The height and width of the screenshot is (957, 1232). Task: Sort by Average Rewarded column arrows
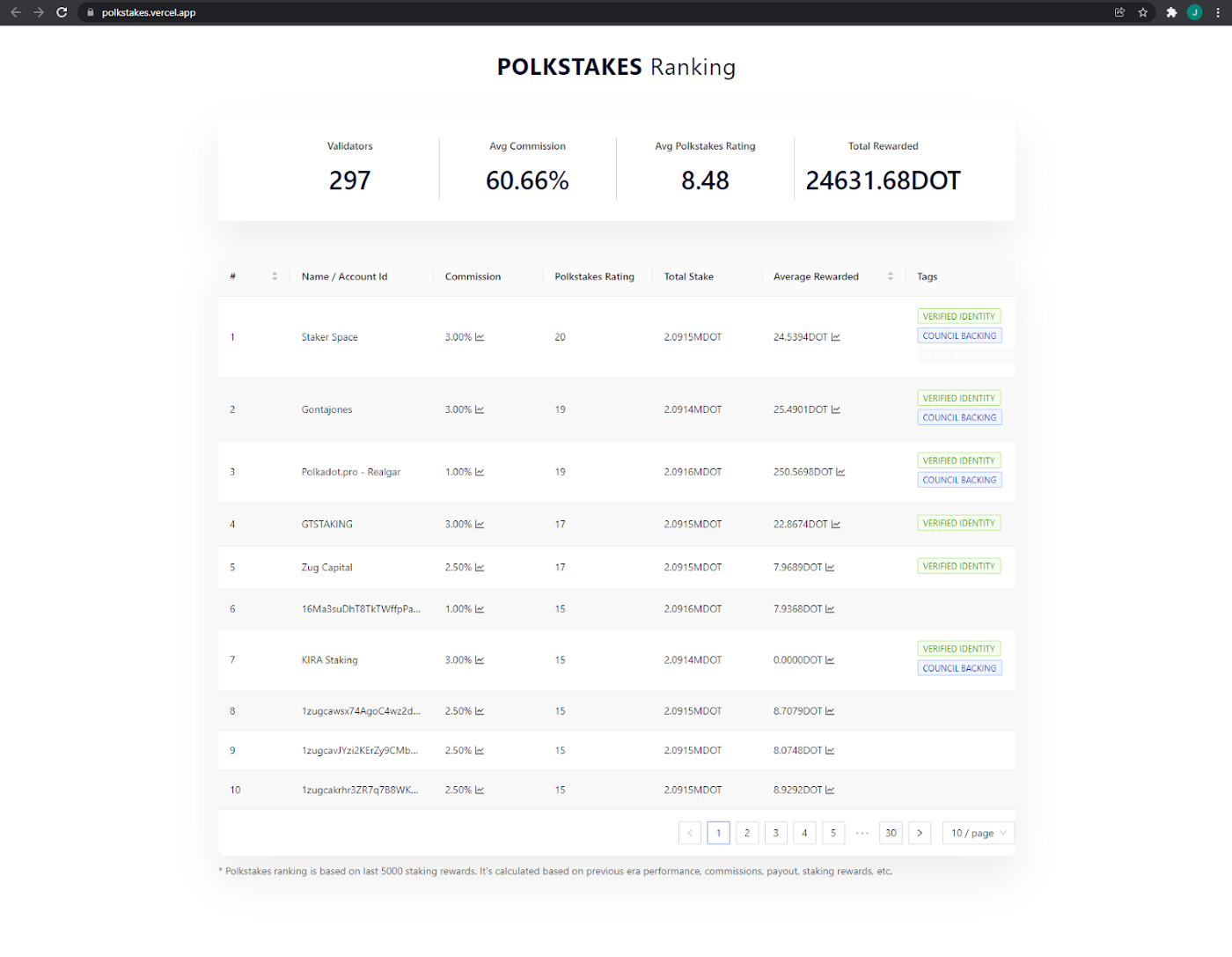pos(891,276)
